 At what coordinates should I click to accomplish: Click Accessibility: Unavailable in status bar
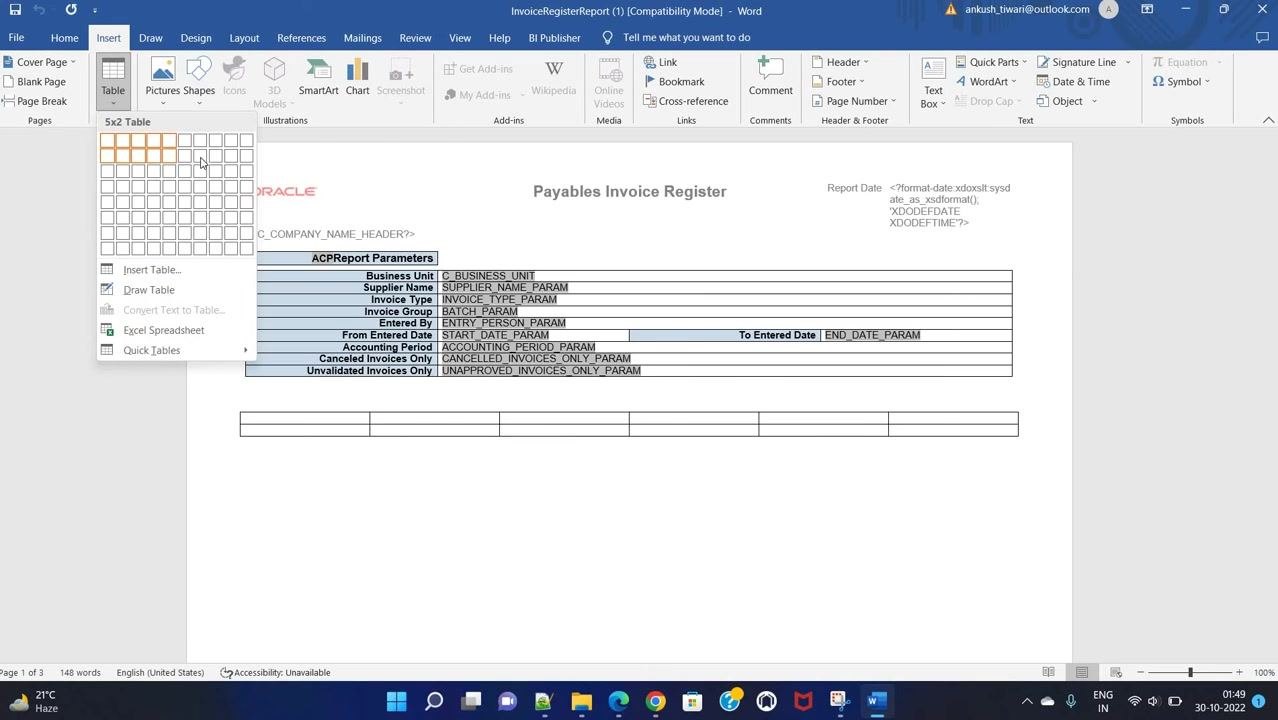point(275,673)
